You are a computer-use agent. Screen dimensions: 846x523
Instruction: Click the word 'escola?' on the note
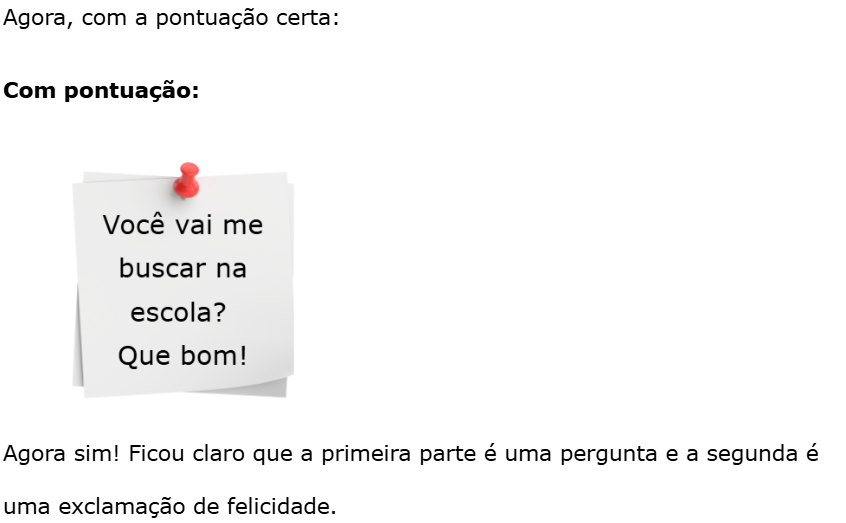(178, 312)
